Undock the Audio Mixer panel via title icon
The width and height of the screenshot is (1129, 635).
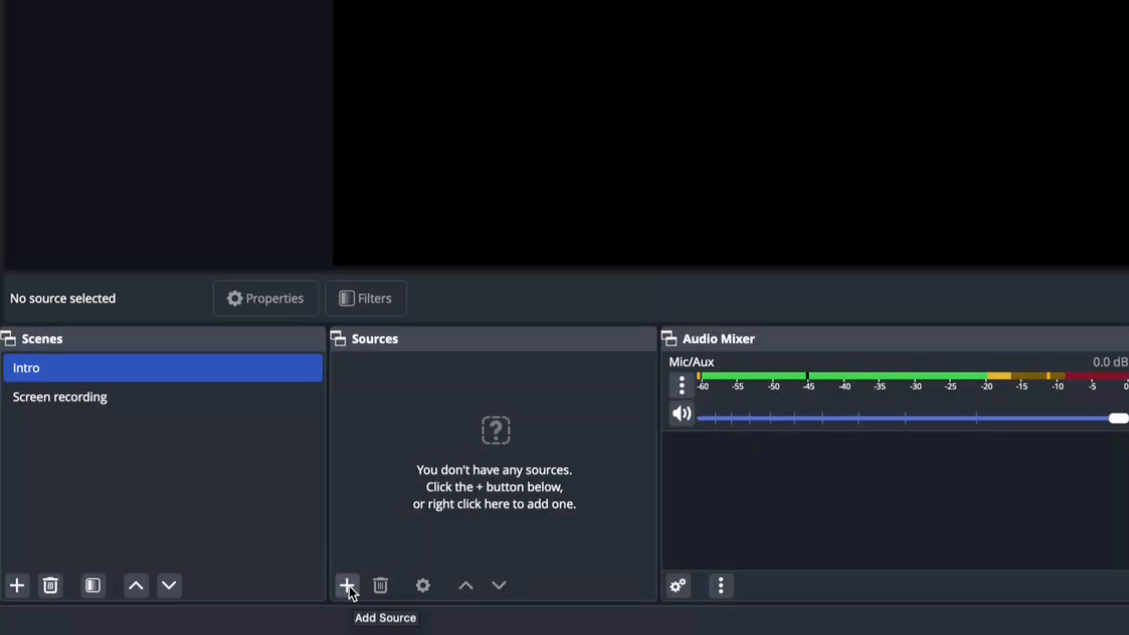click(x=669, y=339)
